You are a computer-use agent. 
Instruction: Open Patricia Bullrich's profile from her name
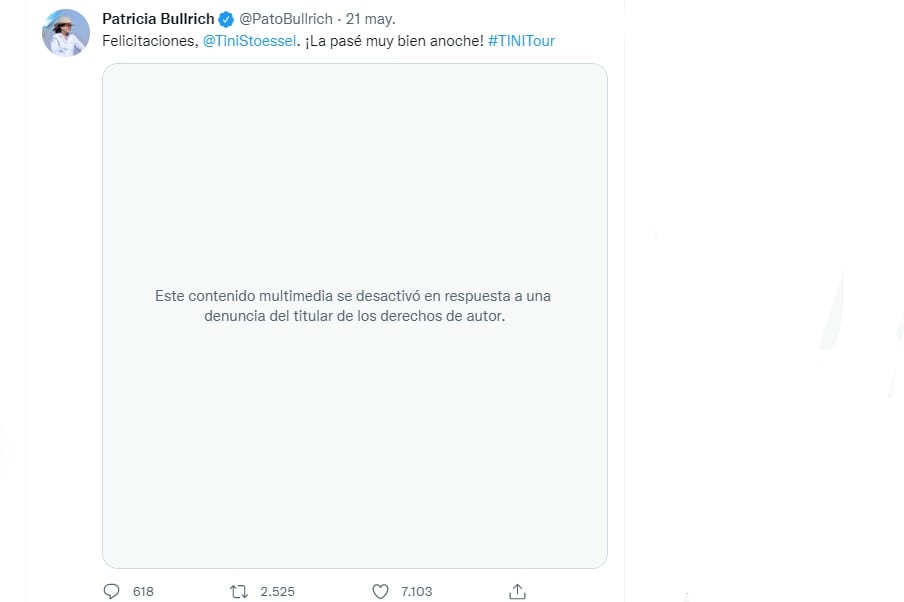point(157,18)
